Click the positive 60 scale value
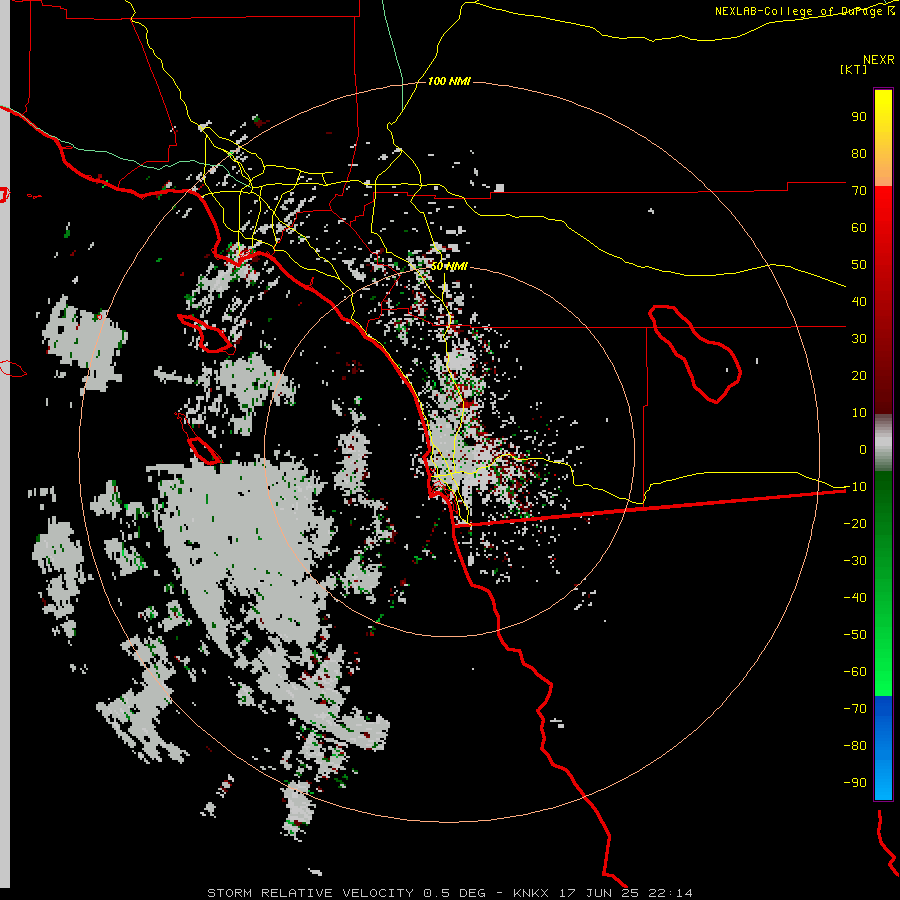 (x=859, y=227)
